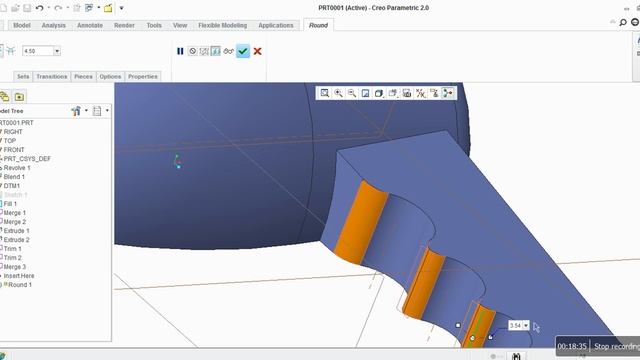Open the Display Style icon
This screenshot has width=640, height=360.
pos(379,93)
